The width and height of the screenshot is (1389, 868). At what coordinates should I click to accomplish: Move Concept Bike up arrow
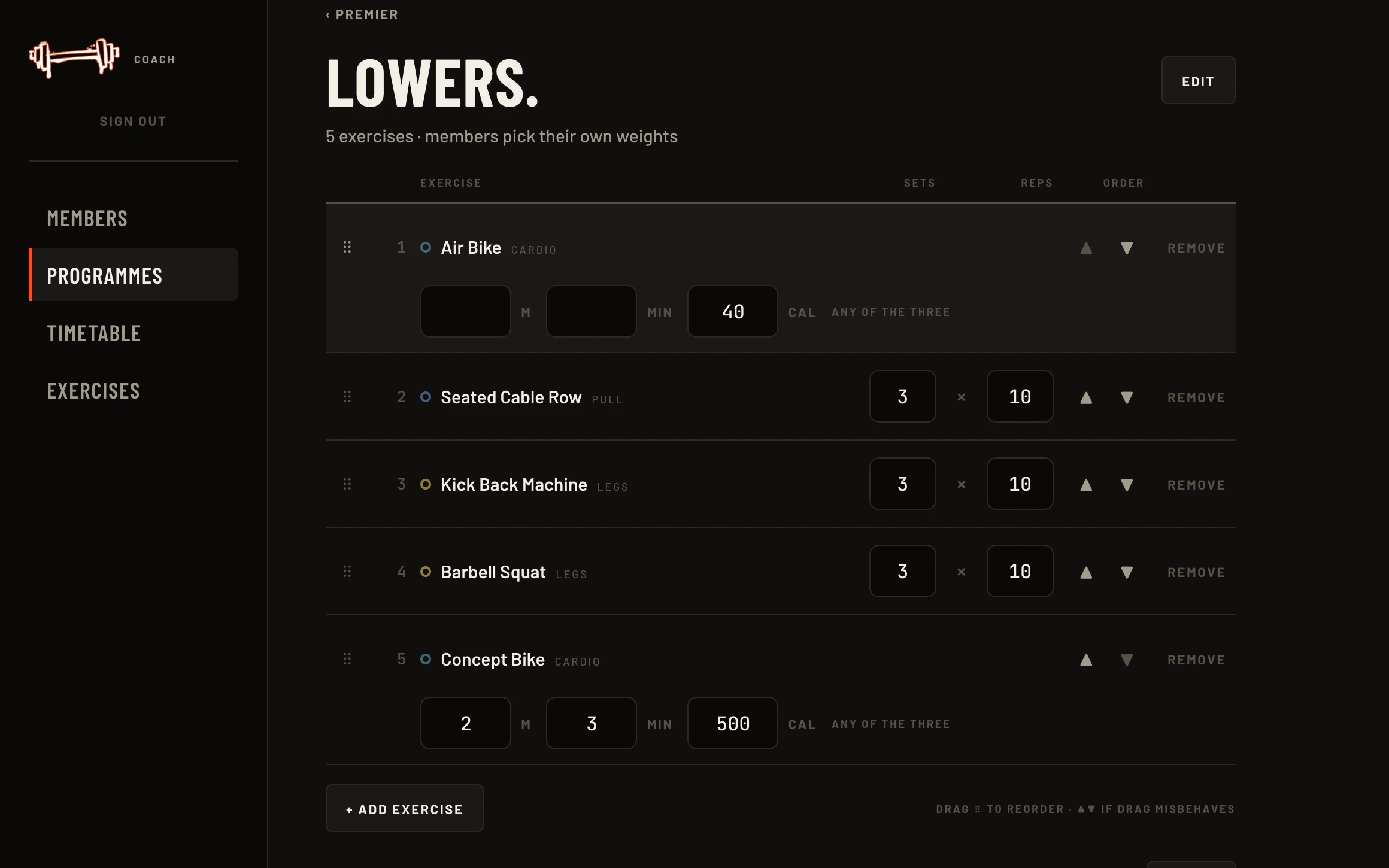click(x=1086, y=660)
